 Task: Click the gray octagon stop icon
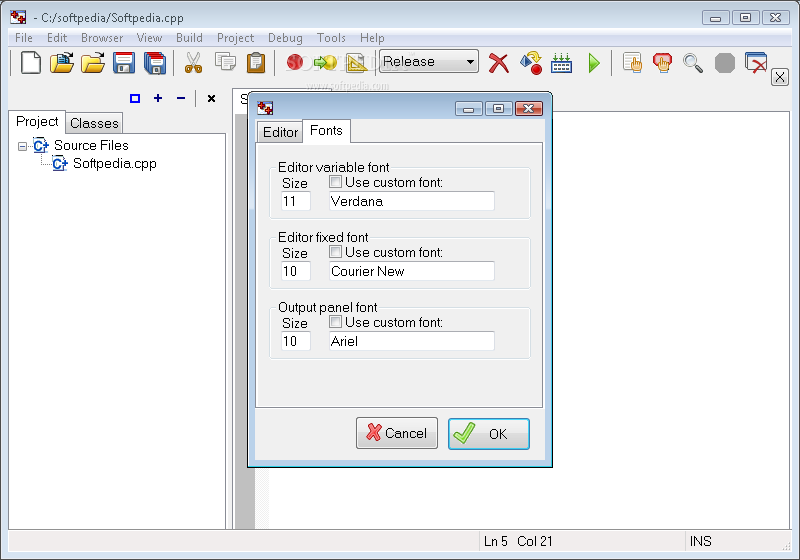[x=724, y=63]
